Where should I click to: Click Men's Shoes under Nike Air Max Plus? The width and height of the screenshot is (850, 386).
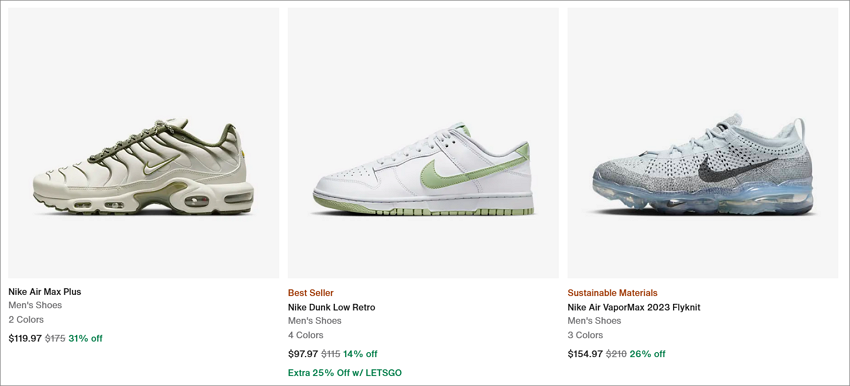(35, 305)
